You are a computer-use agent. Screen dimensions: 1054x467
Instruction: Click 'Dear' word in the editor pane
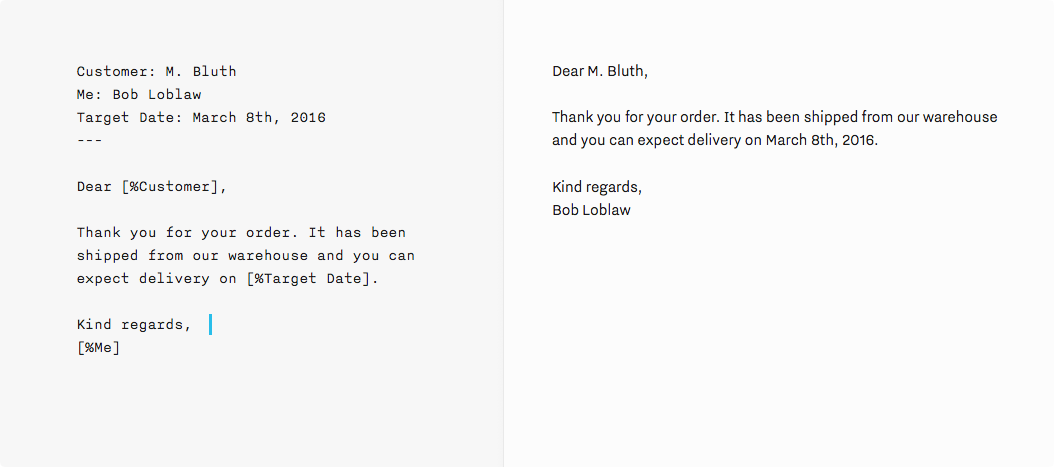(94, 187)
